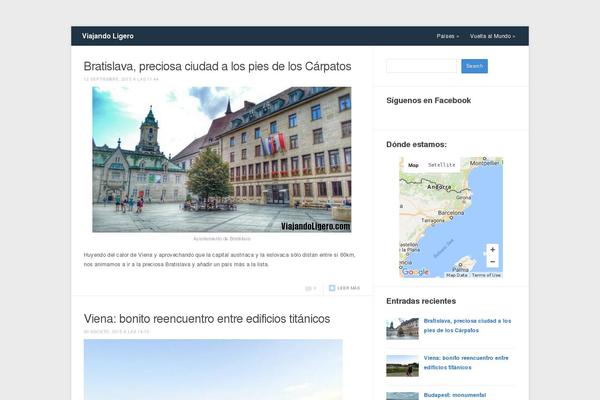Zoom in on the map
Image resolution: width=600 pixels, height=400 pixels.
[x=492, y=250]
